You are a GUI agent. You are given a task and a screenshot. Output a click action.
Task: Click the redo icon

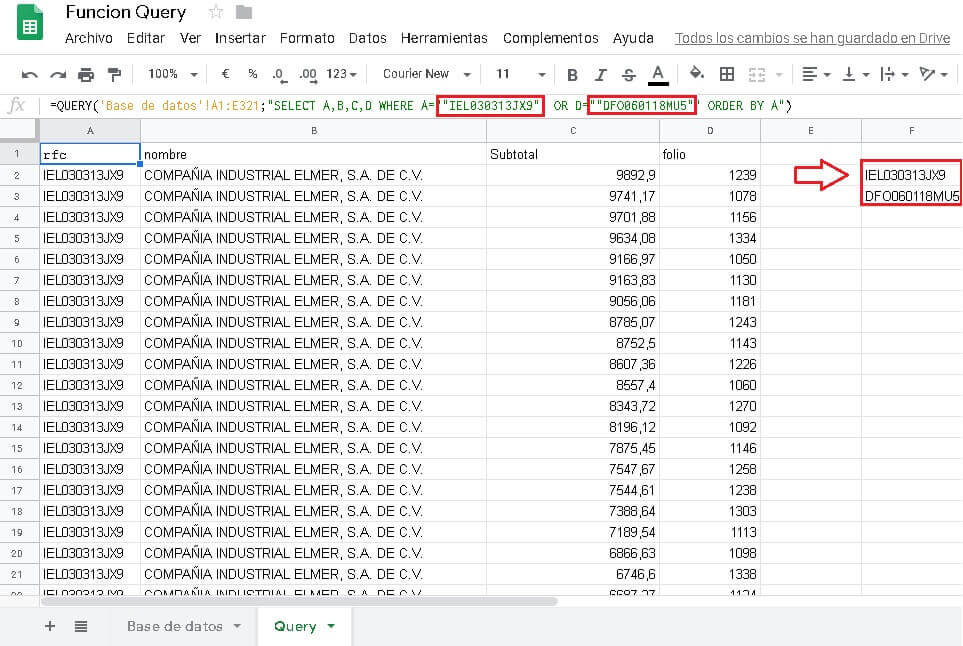coord(58,75)
